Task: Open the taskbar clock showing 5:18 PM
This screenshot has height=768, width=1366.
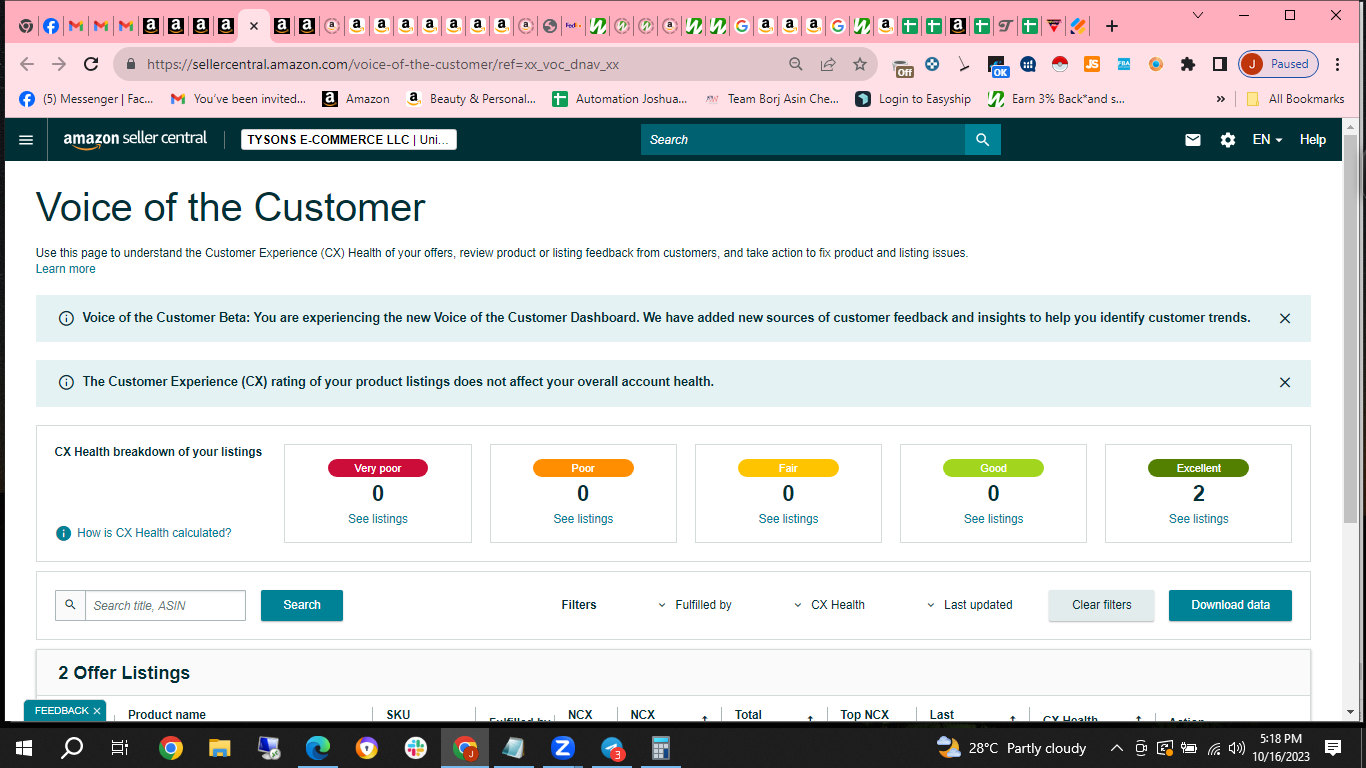Action: 1280,747
